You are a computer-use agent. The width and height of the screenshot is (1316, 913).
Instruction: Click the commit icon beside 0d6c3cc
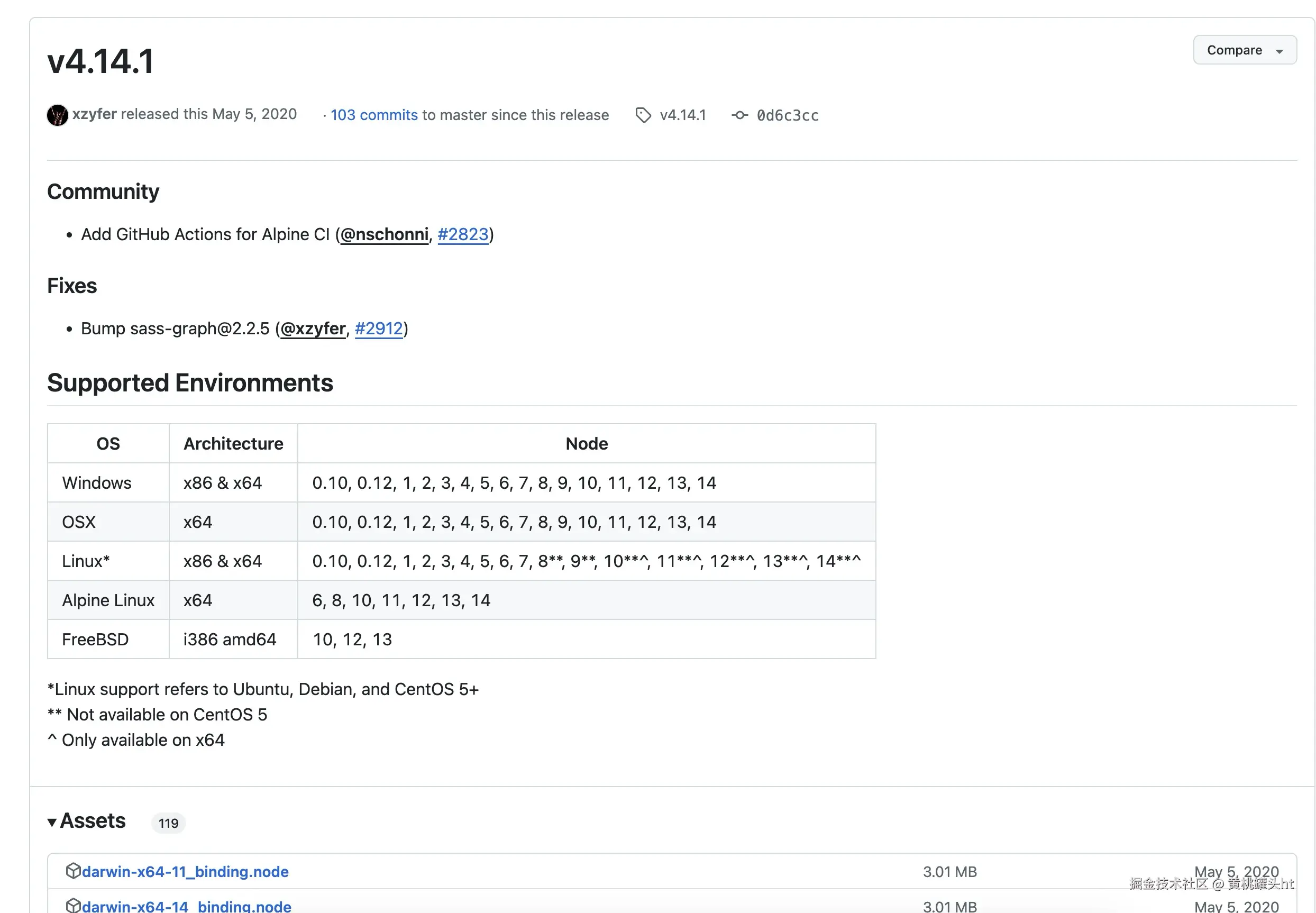click(x=739, y=115)
